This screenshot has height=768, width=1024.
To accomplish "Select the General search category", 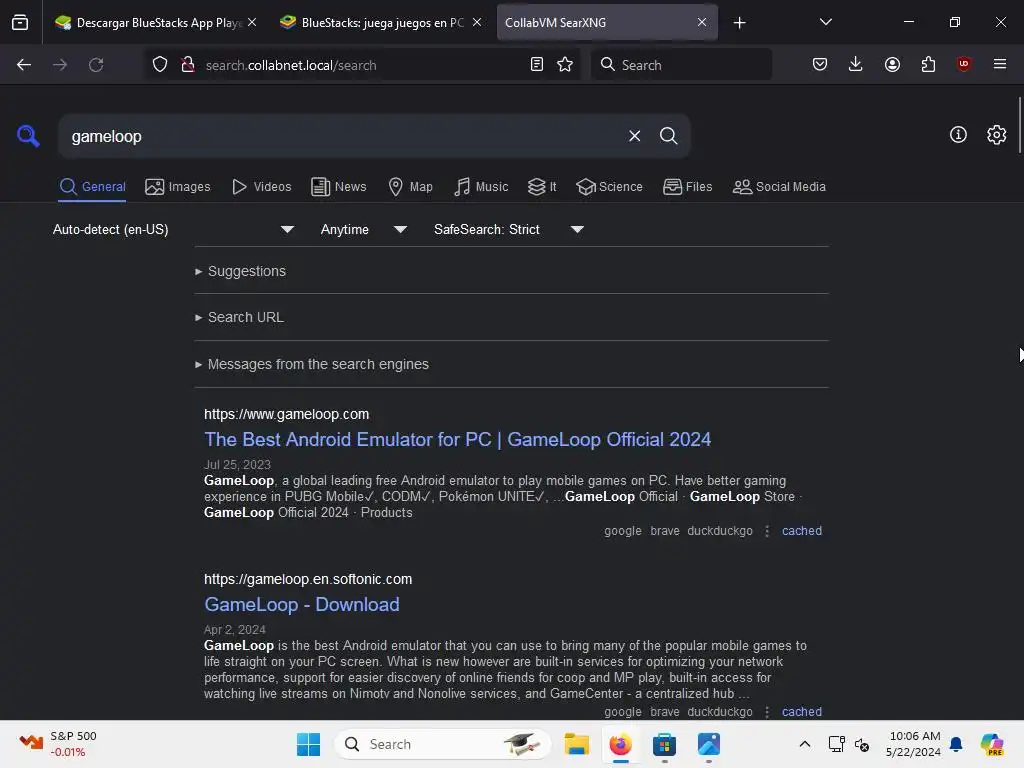I will [92, 187].
